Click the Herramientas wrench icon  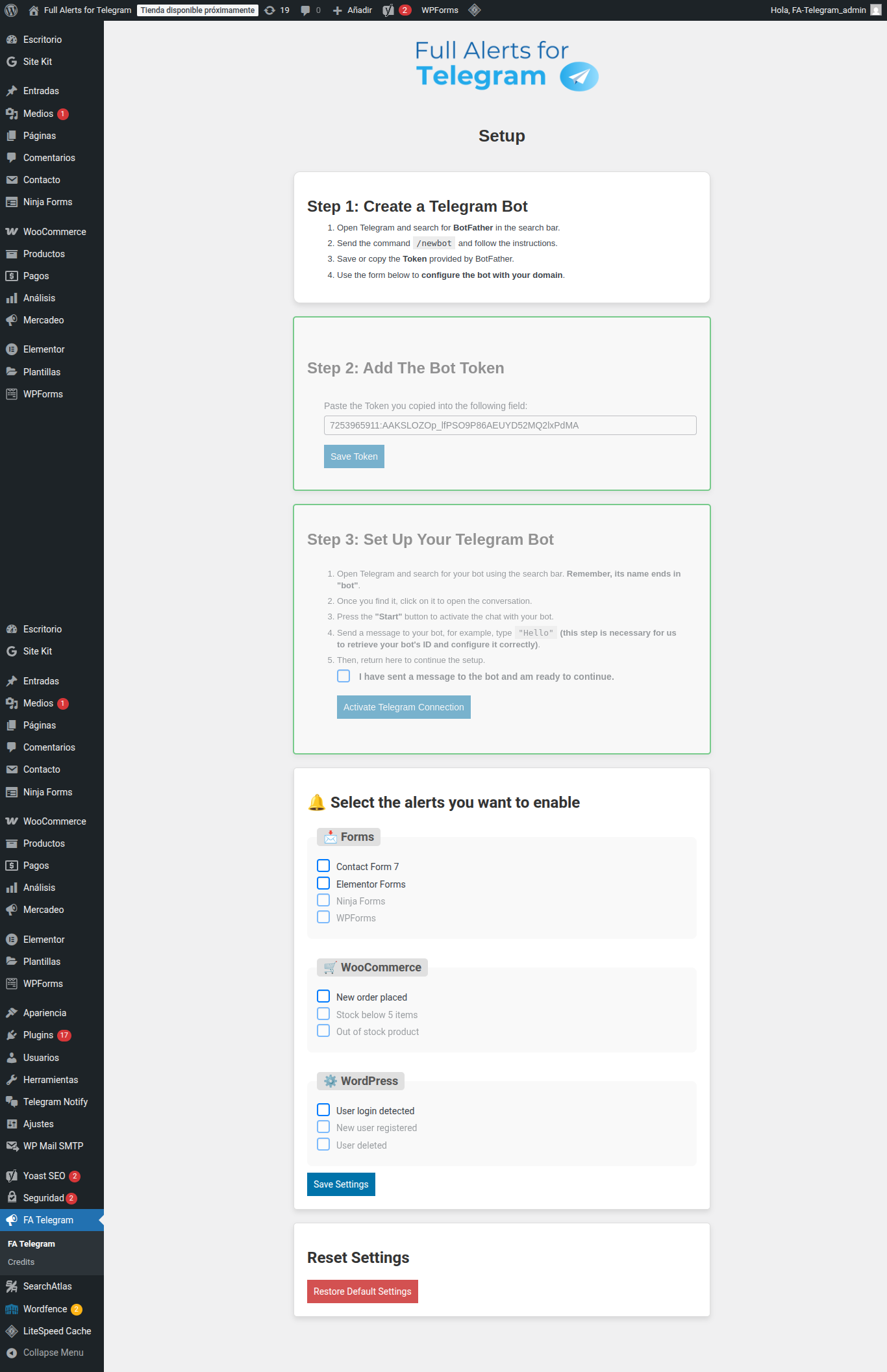coord(12,1080)
